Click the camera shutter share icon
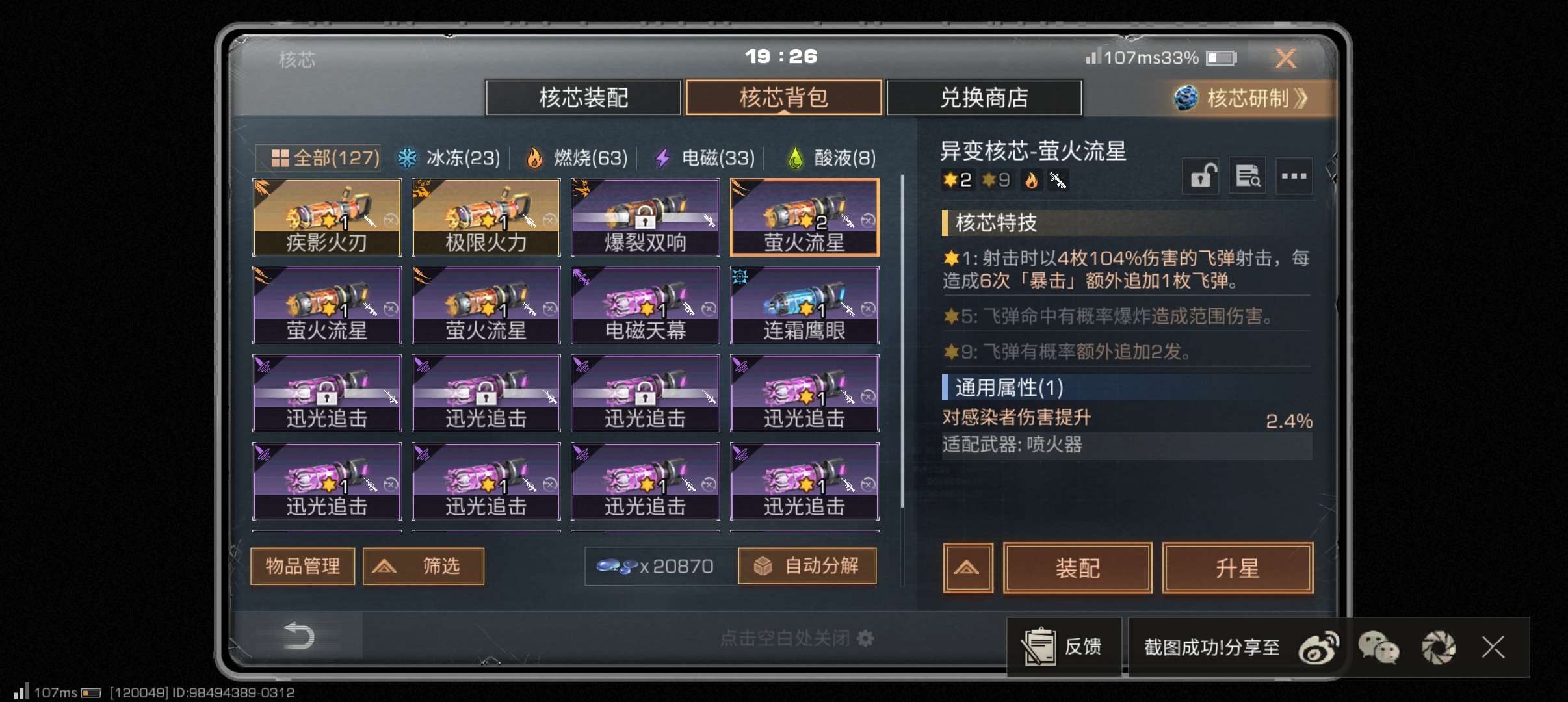This screenshot has width=1568, height=702. 1438,647
